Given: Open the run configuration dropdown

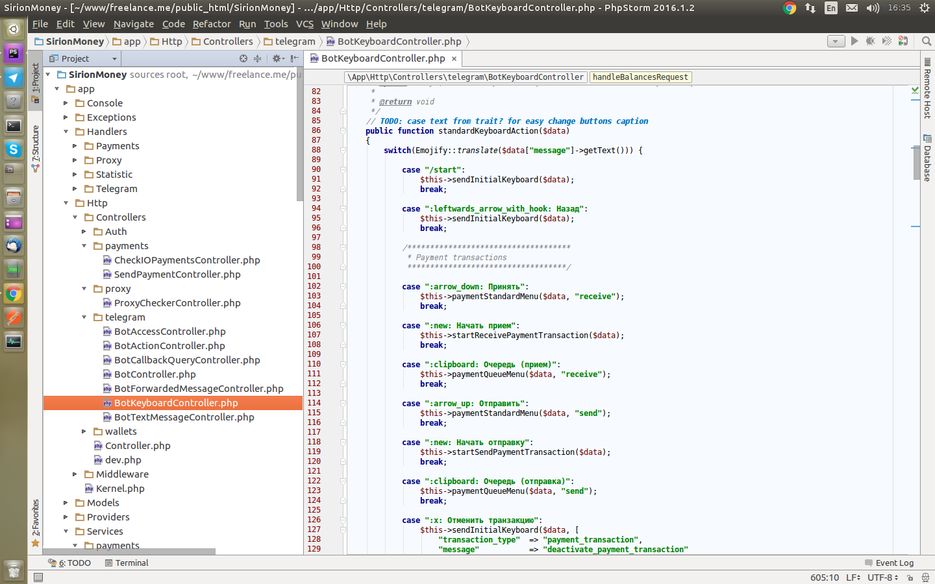Looking at the screenshot, I should pos(836,41).
